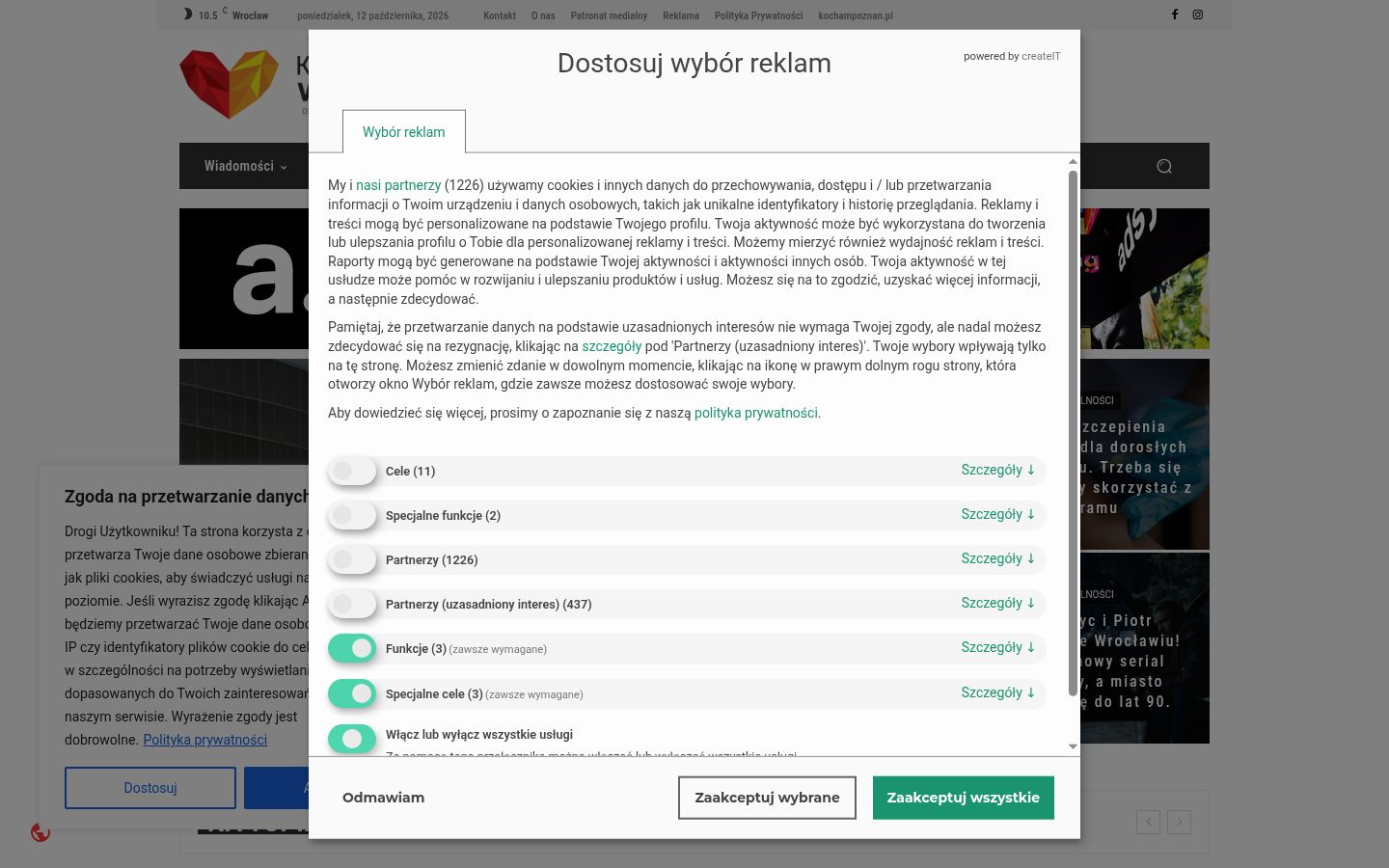This screenshot has height=868, width=1389.
Task: Open O nas in top menu
Action: (543, 15)
